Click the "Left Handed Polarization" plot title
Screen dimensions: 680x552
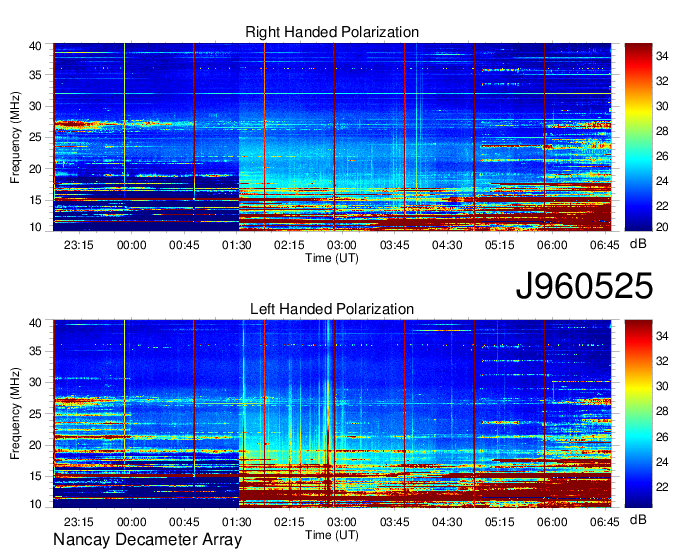pyautogui.click(x=332, y=309)
